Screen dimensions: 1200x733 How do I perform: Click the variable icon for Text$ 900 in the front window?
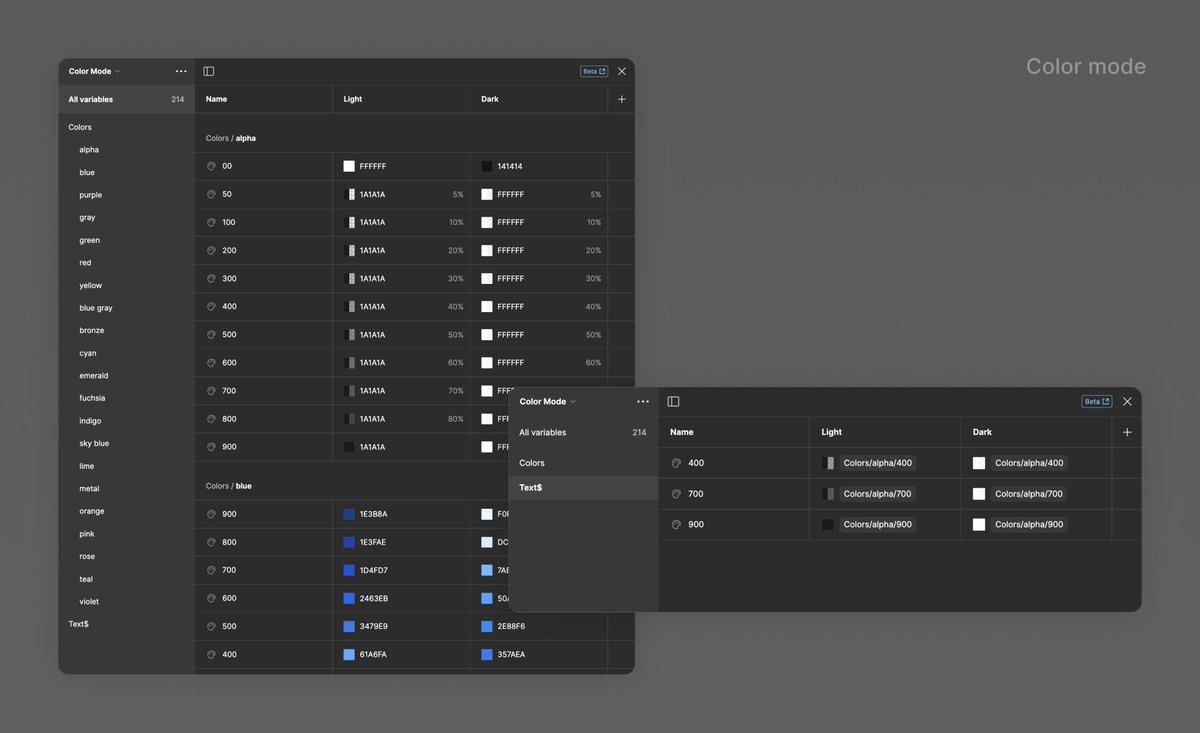coord(676,524)
